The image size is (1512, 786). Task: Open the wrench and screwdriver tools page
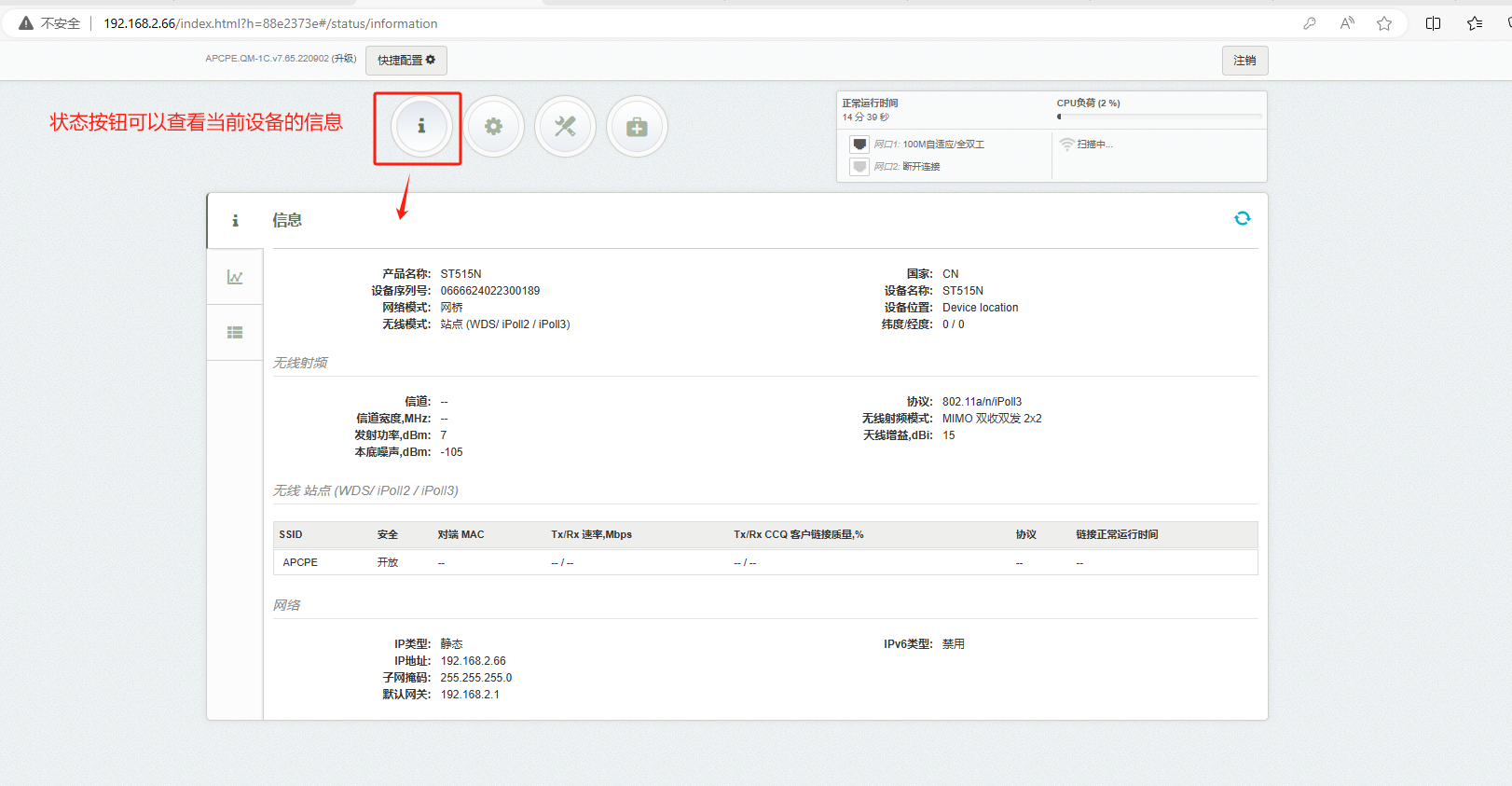pos(565,127)
